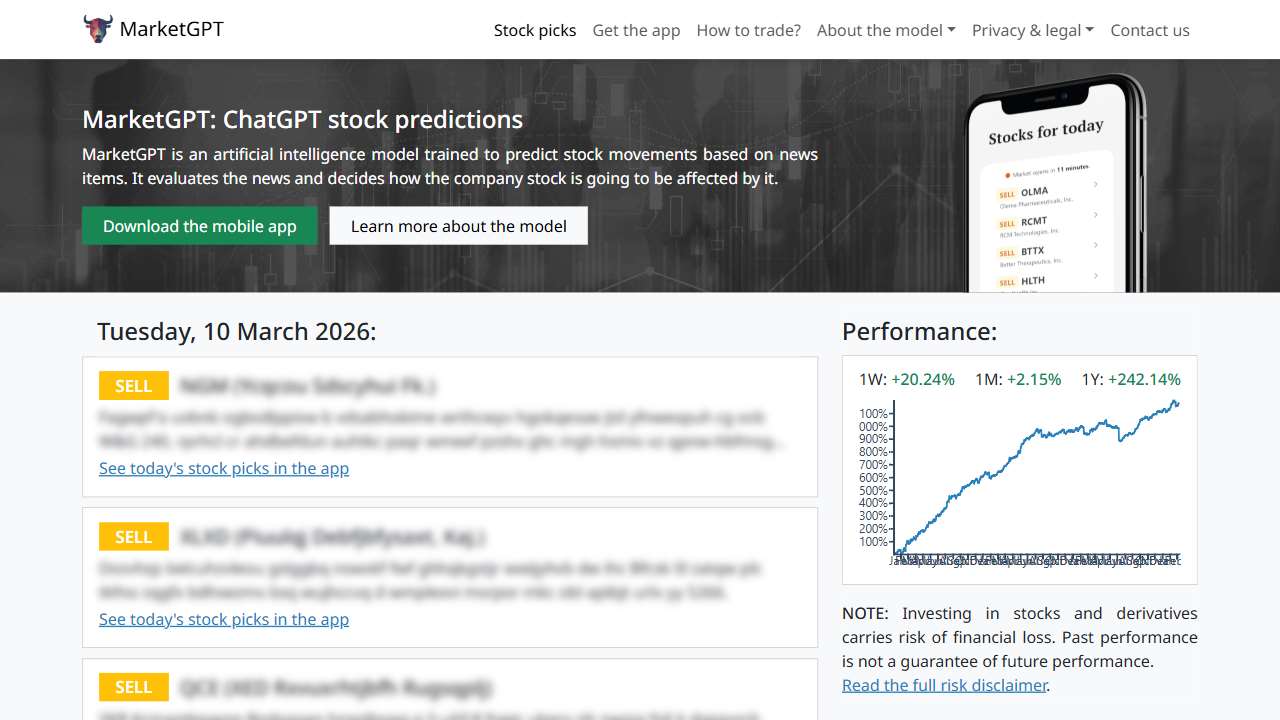Click the SELL badge on the XLKD card
The height and width of the screenshot is (720, 1280).
point(133,536)
